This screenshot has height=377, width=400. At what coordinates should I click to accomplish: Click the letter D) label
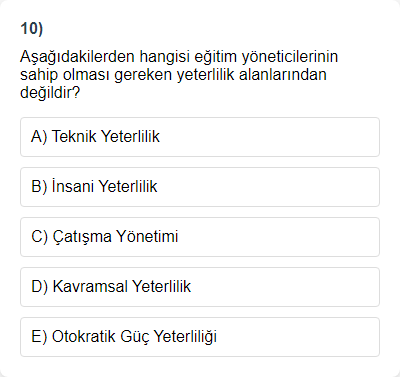[39, 286]
